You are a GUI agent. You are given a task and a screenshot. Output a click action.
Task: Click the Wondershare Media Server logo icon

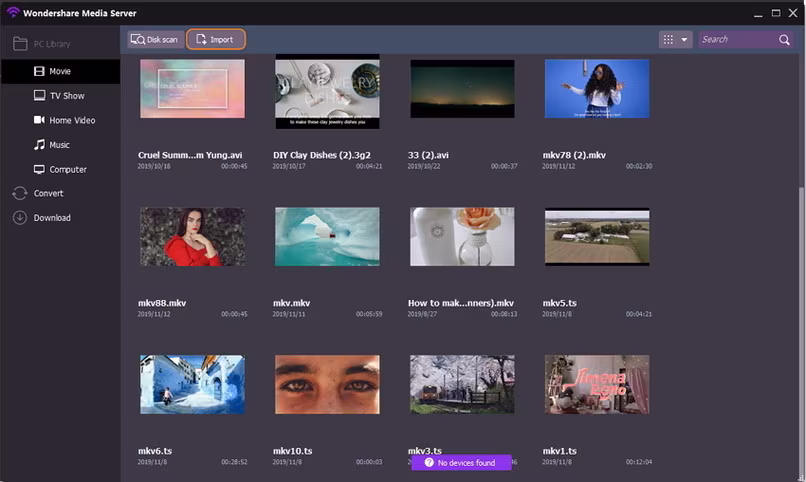(13, 12)
